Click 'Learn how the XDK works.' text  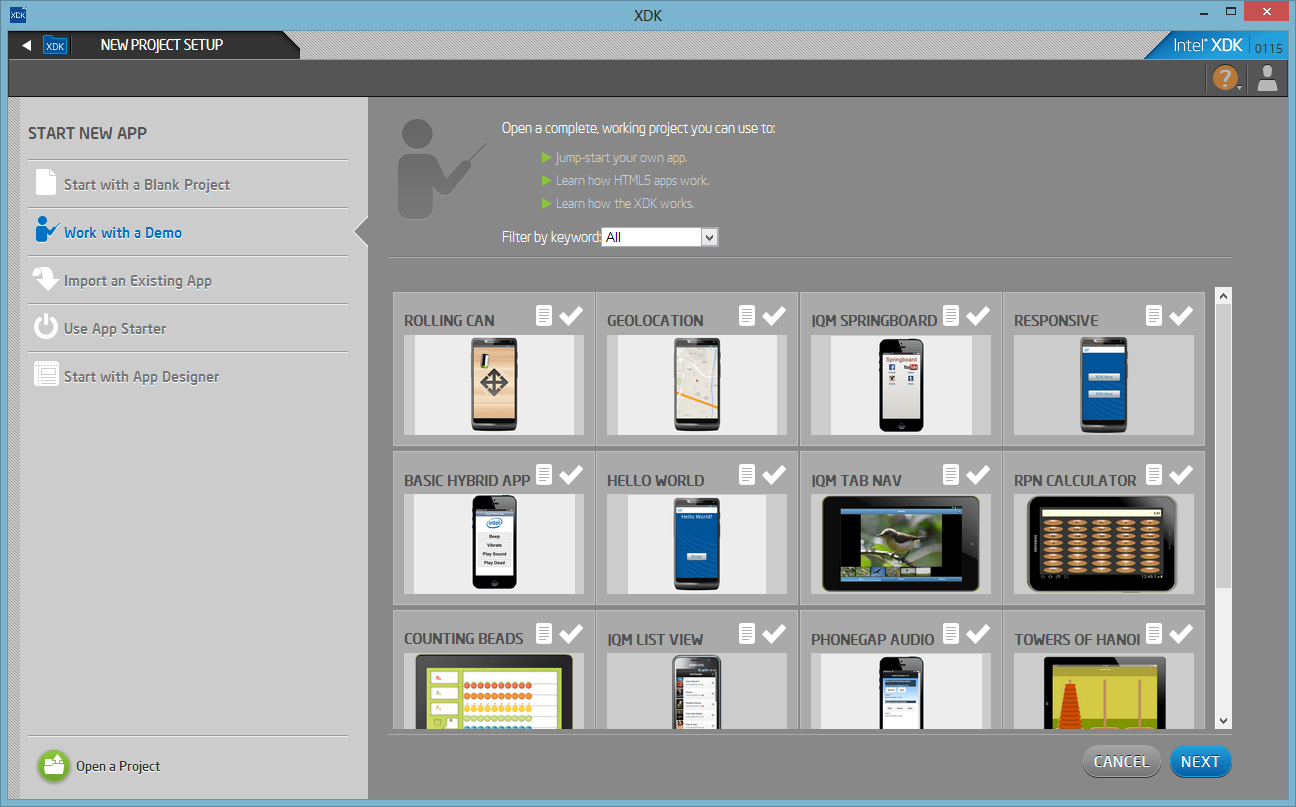tap(625, 204)
